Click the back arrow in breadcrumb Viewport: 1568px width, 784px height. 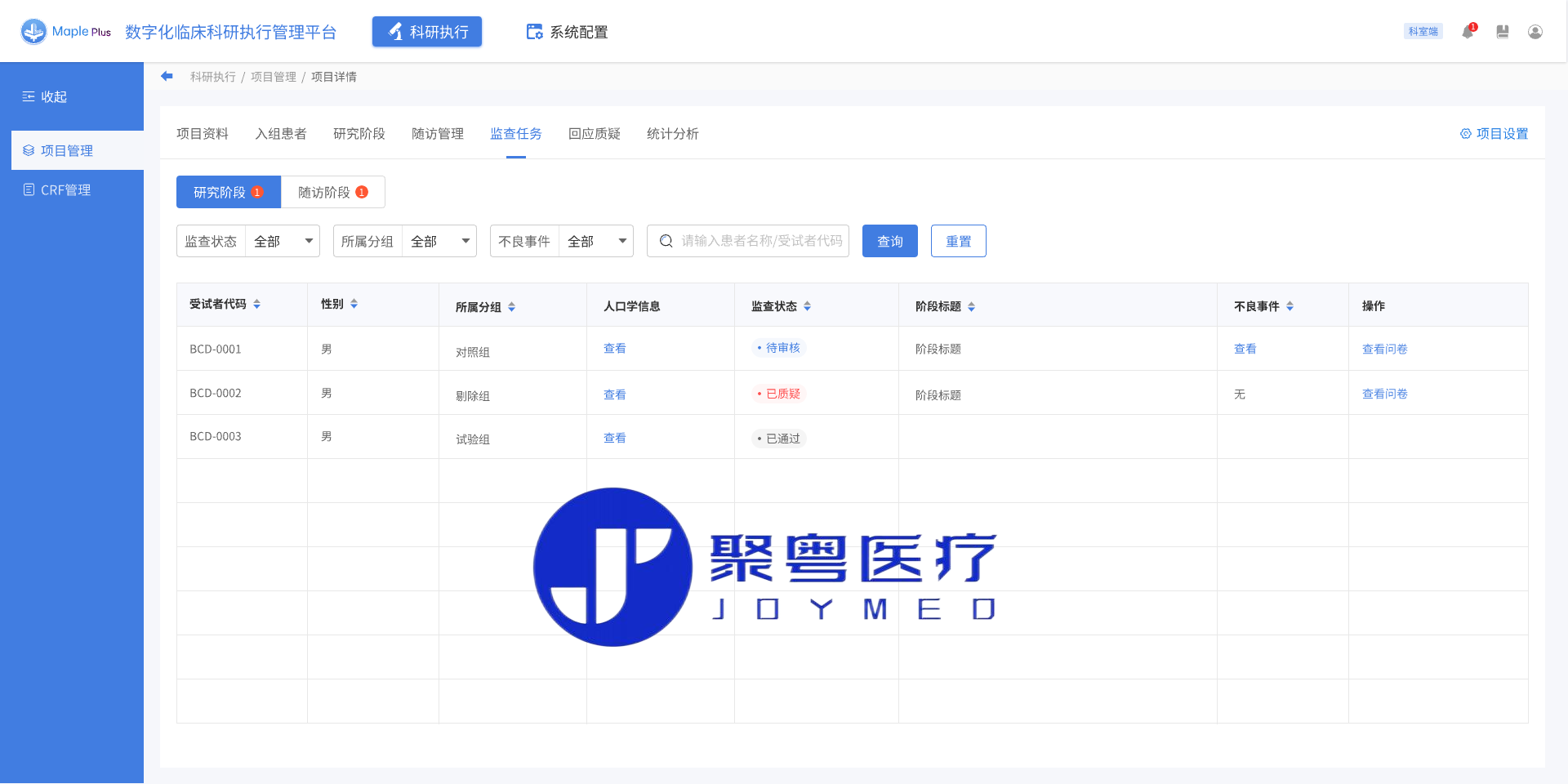tap(167, 76)
